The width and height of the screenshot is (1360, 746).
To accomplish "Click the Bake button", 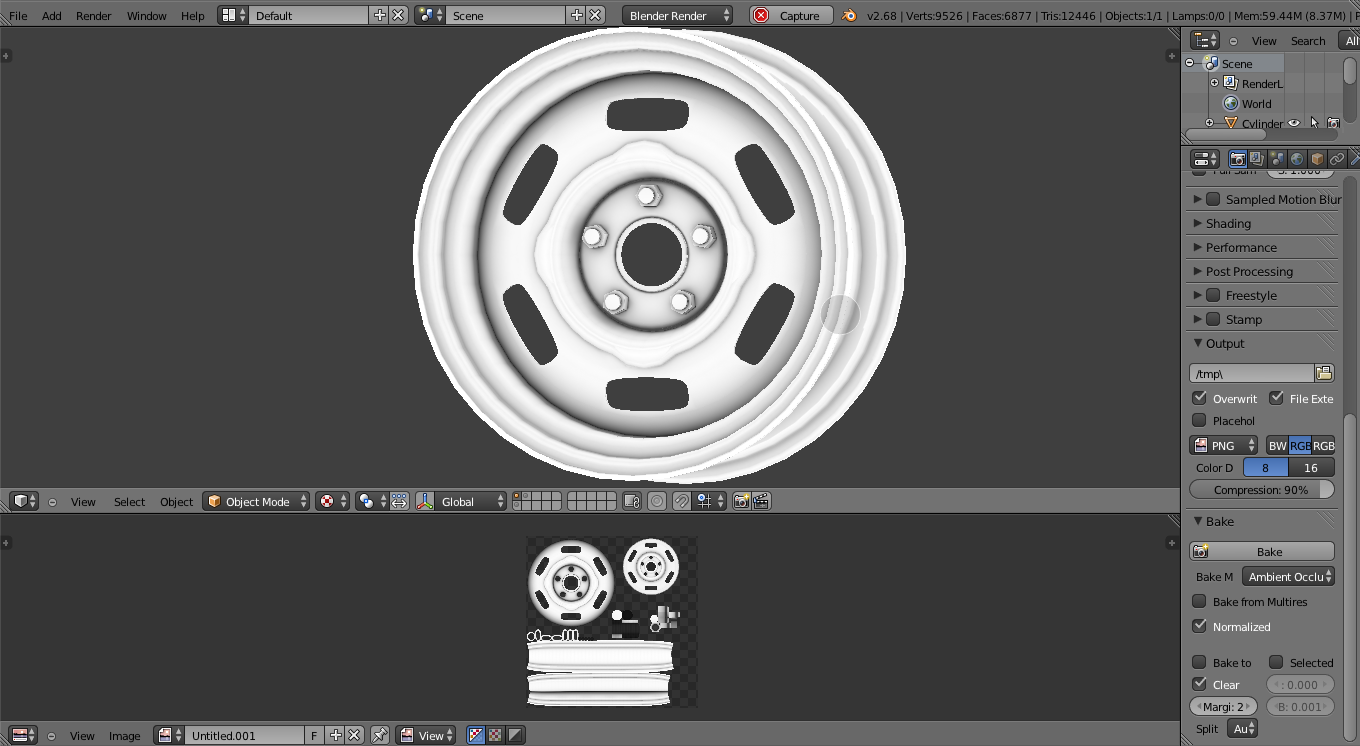I will (1262, 551).
